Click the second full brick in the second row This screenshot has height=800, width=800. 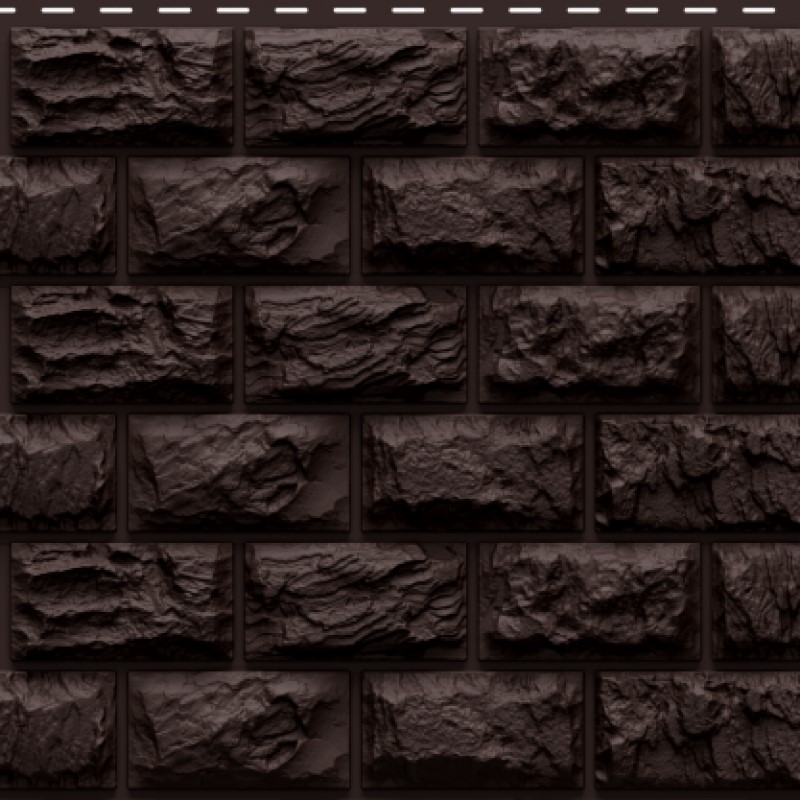(473, 215)
